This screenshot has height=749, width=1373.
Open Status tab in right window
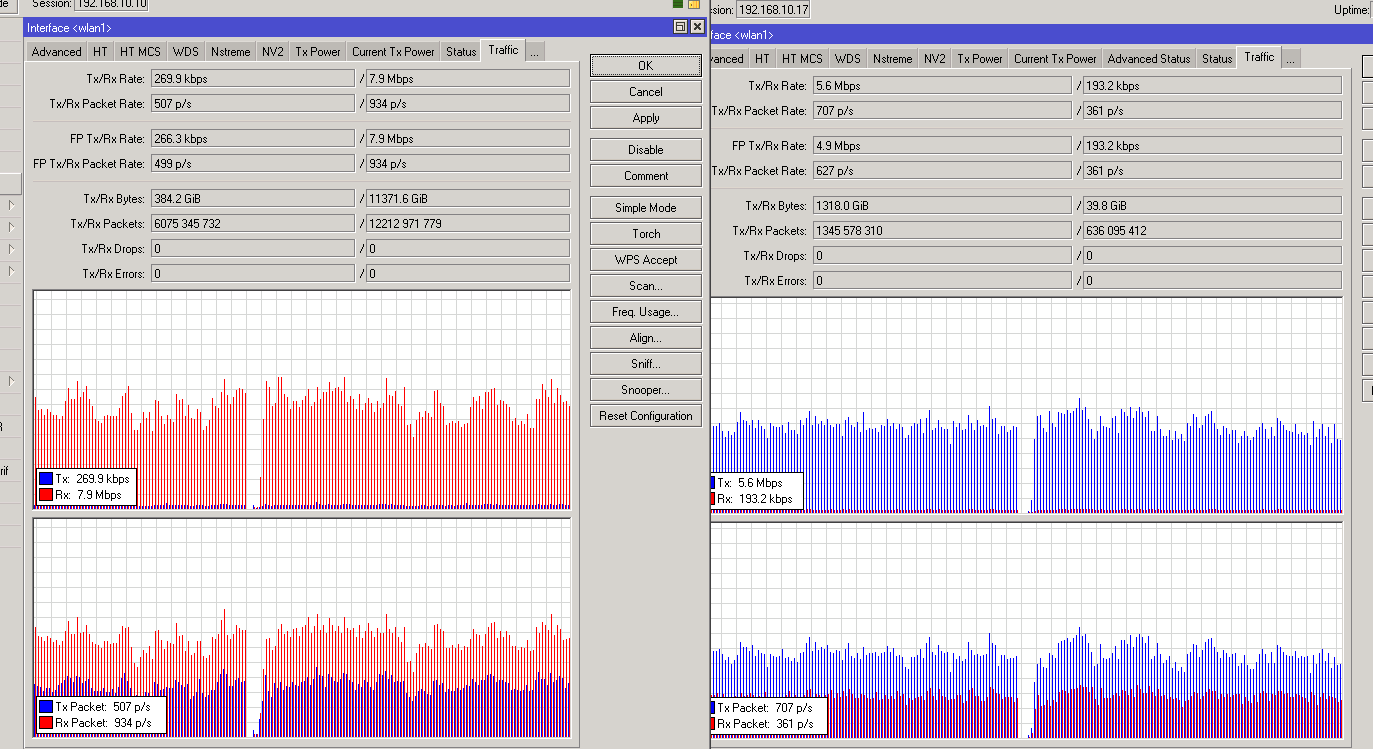tap(1217, 59)
